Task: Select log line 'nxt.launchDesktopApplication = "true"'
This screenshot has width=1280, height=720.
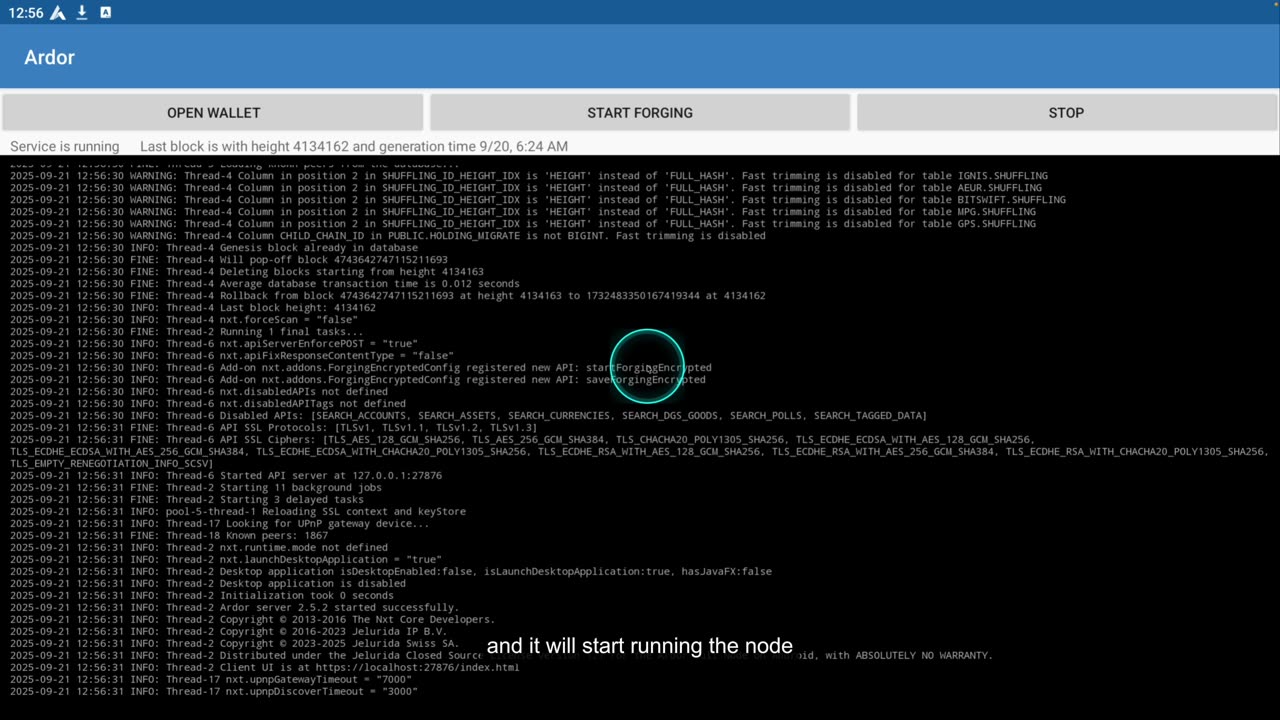Action: pyautogui.click(x=226, y=560)
